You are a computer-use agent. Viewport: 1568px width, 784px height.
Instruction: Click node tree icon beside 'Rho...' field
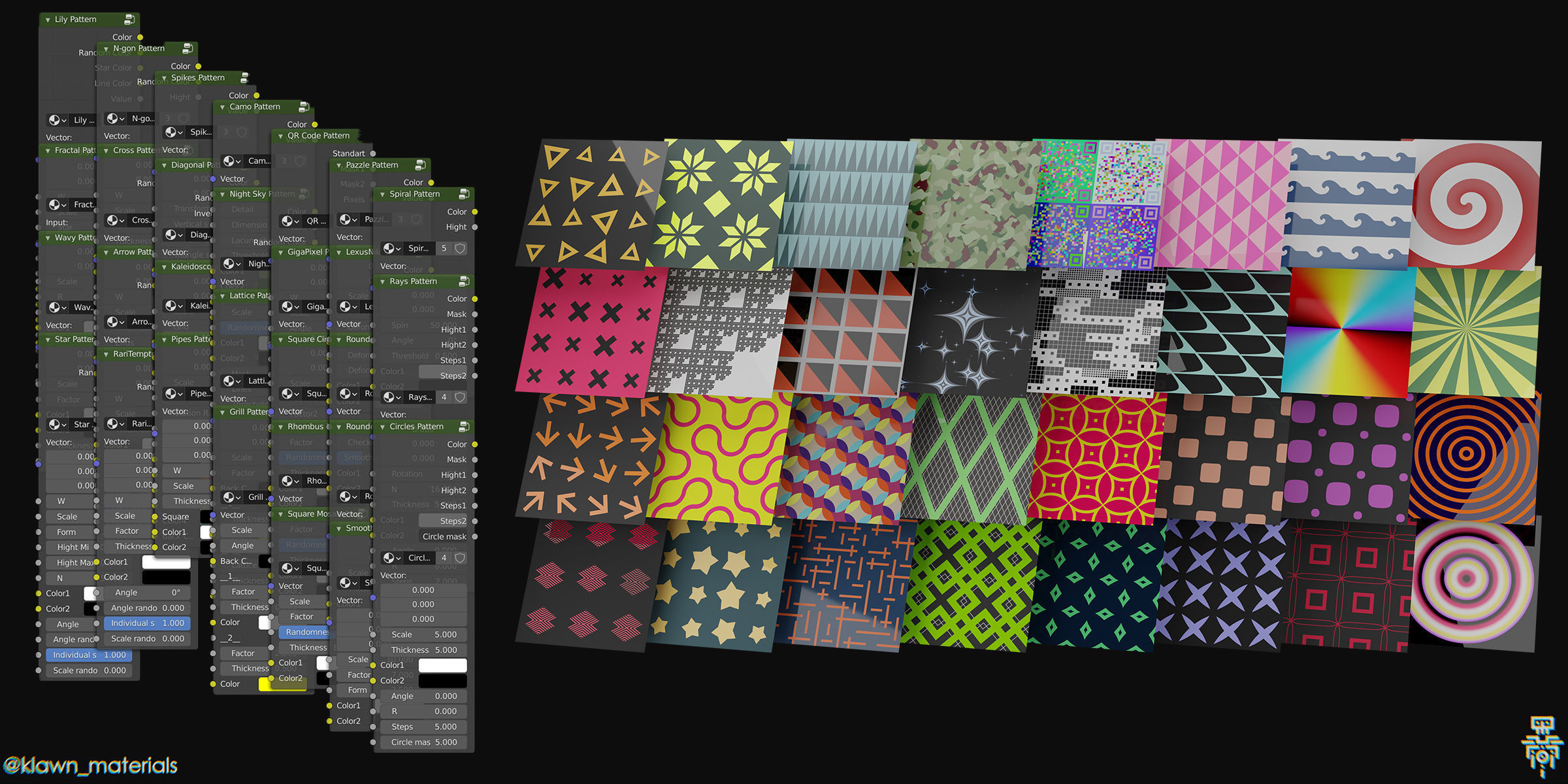pos(289,481)
